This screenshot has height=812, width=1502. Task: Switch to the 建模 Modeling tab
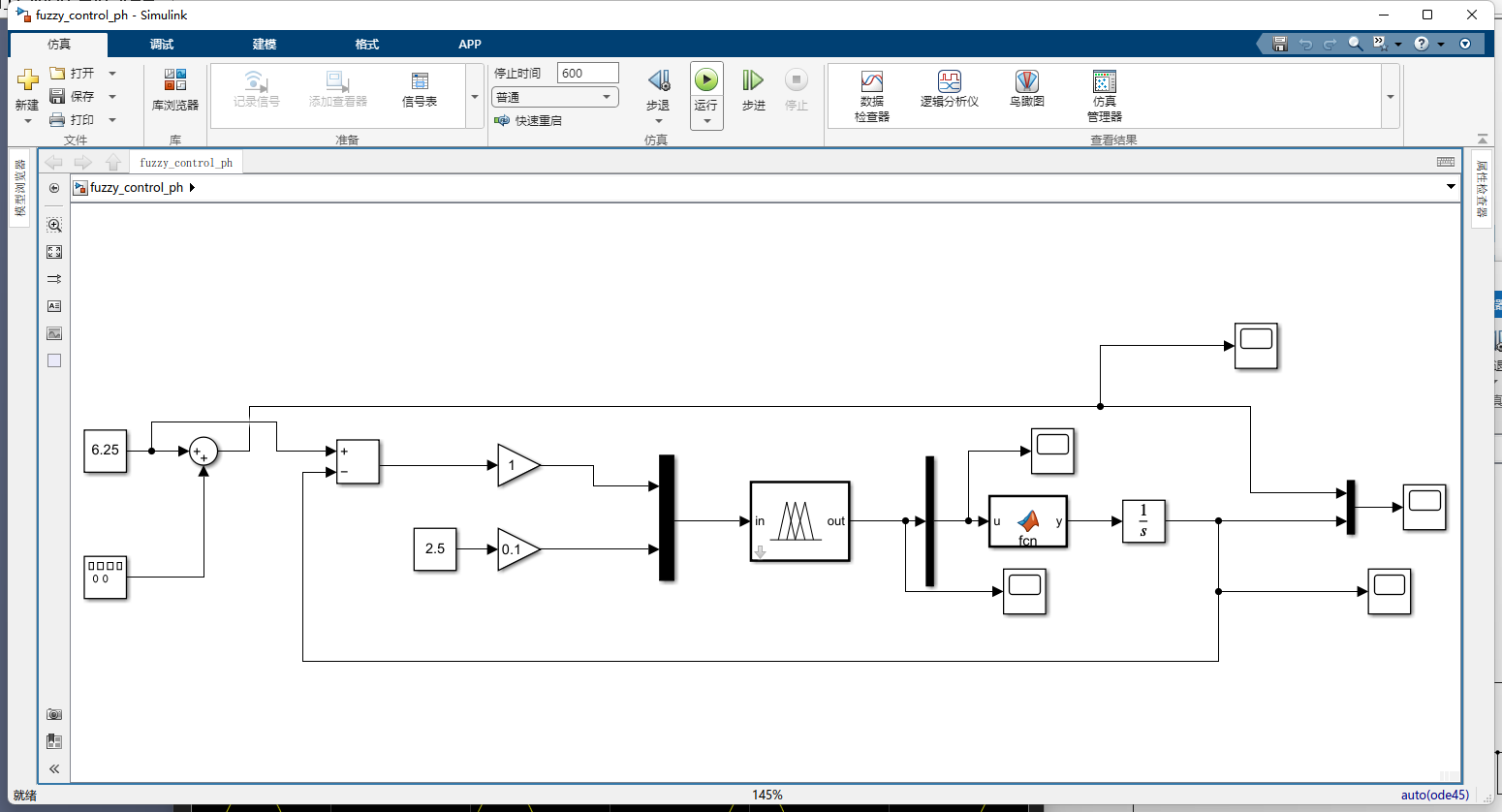(265, 44)
